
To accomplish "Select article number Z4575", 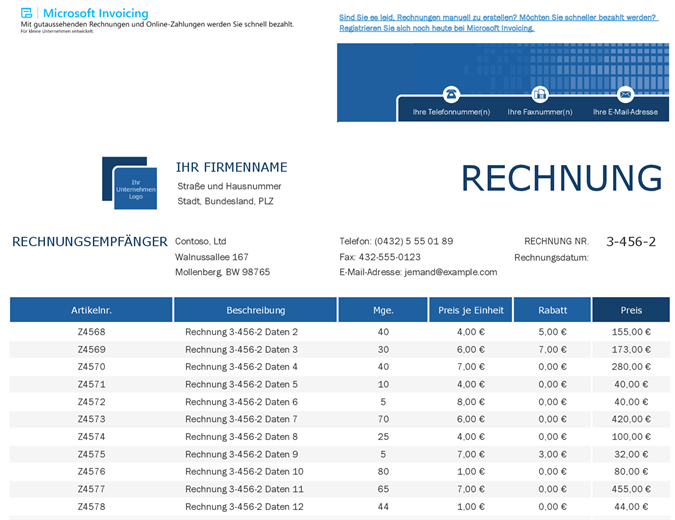I will coord(91,455).
